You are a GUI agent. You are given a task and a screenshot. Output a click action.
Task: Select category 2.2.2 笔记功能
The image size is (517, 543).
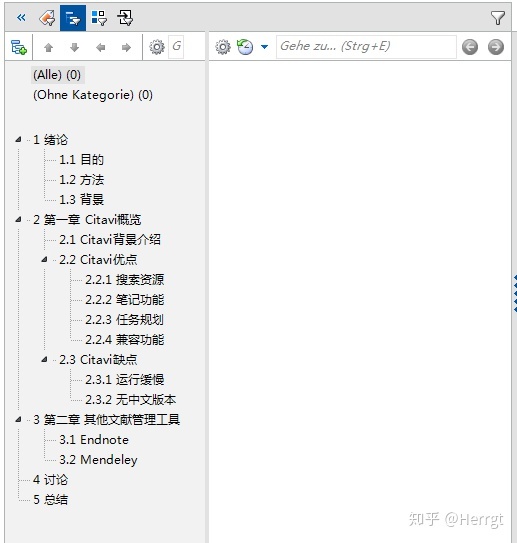pyautogui.click(x=125, y=300)
